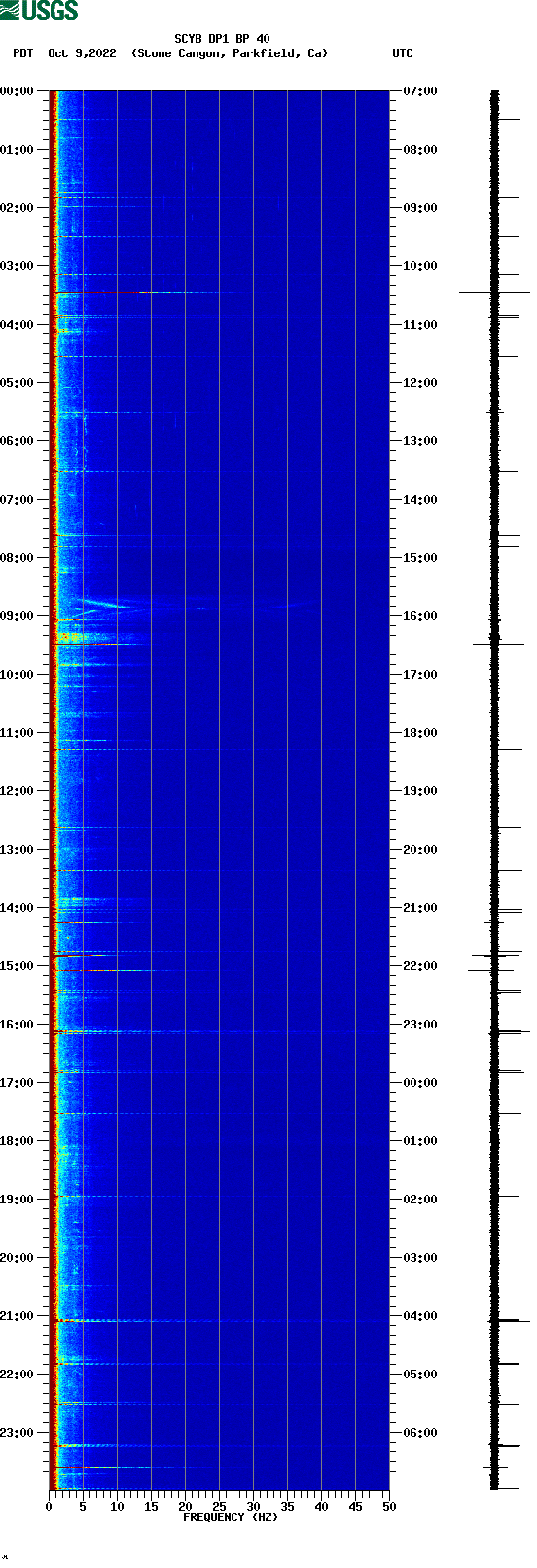Select the title text 'SCYB DP1 BP 40'

[222, 39]
